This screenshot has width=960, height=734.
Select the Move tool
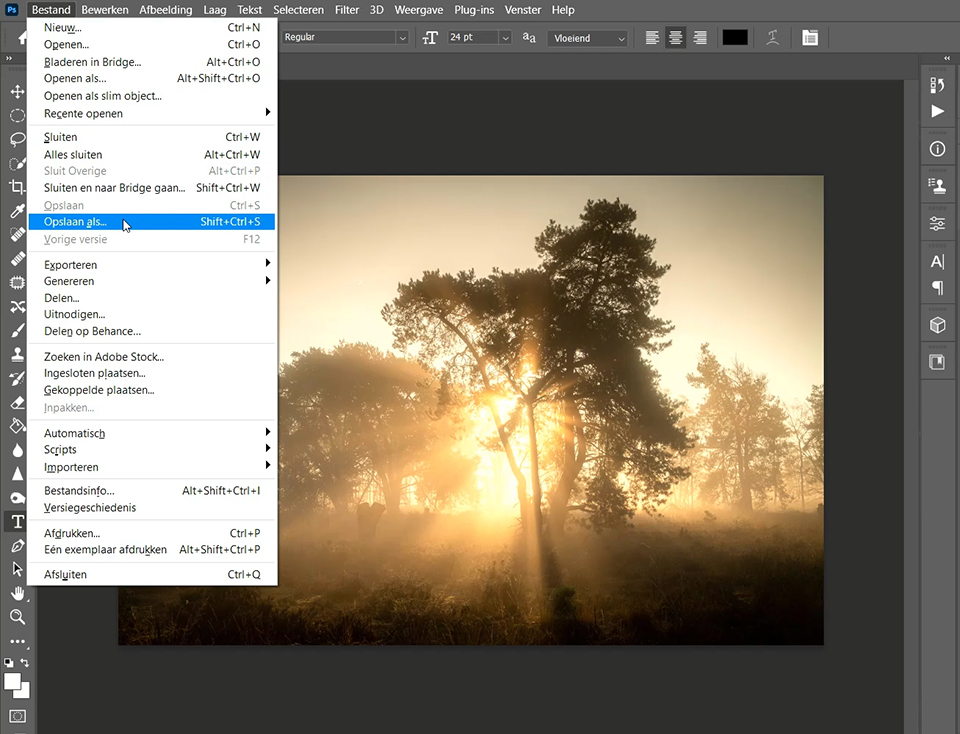coord(17,92)
